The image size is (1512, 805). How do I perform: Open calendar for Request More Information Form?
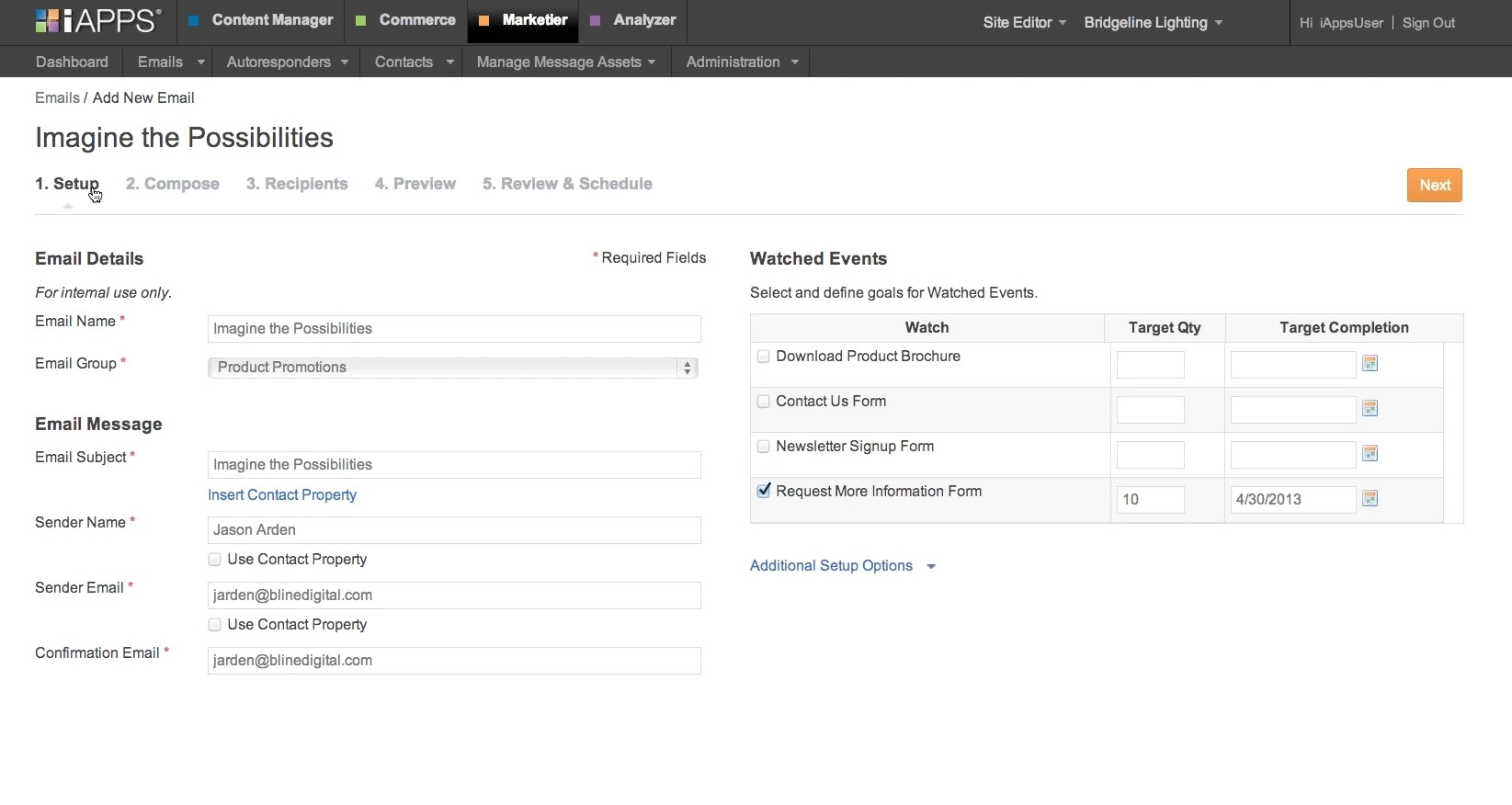(x=1370, y=499)
